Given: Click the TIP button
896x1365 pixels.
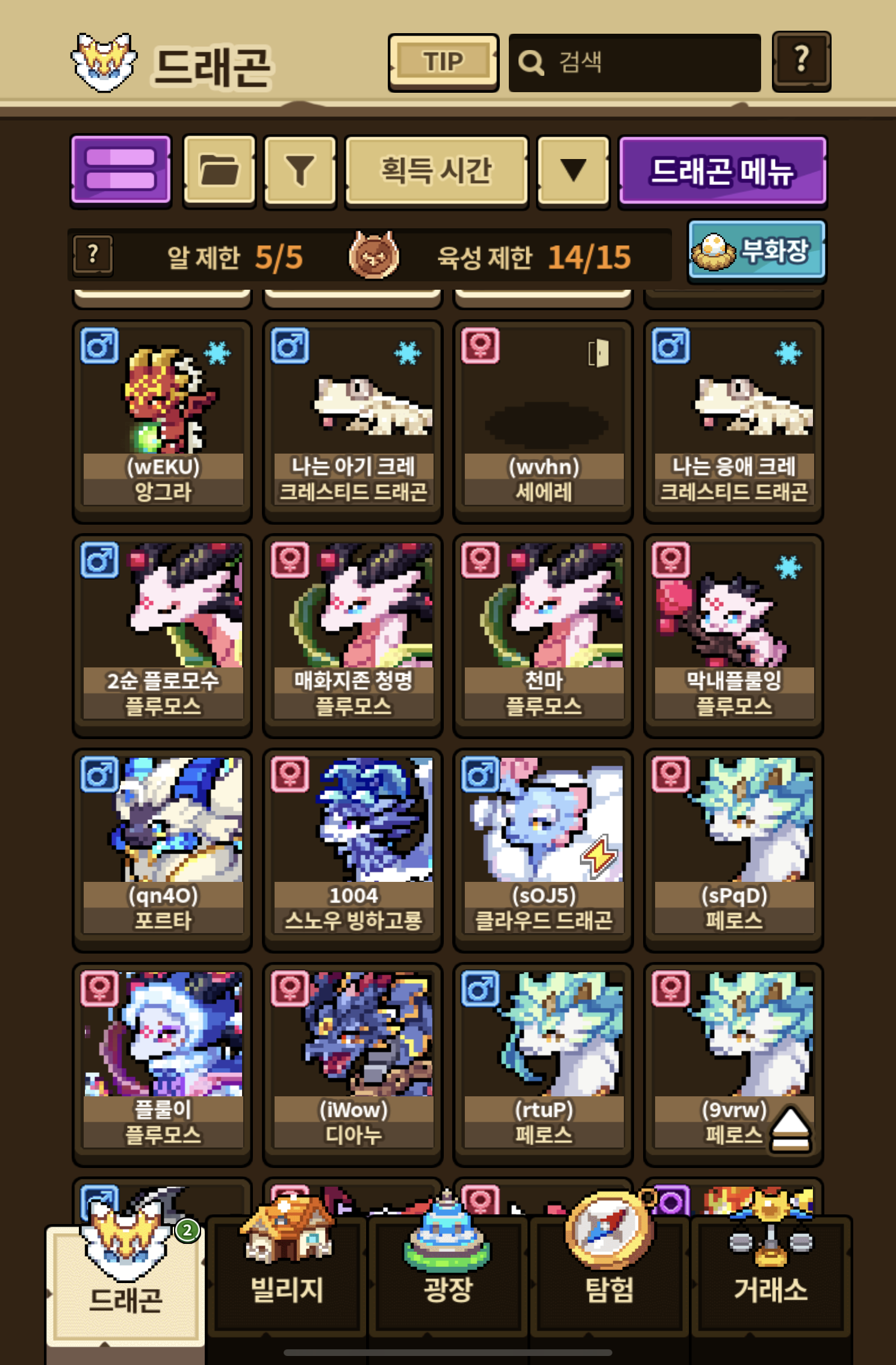Looking at the screenshot, I should point(443,62).
